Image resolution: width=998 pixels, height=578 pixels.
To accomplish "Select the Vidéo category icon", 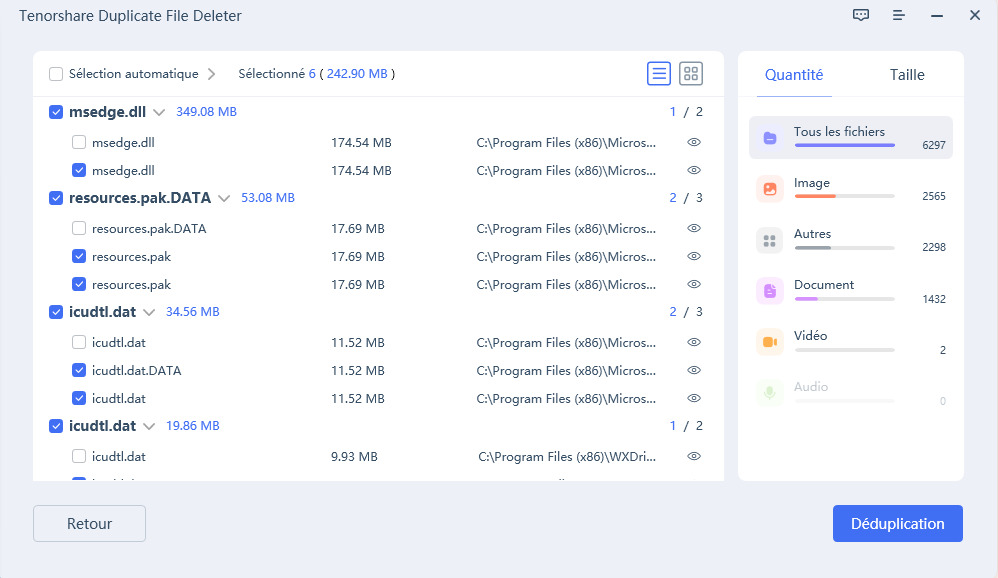I will [770, 342].
